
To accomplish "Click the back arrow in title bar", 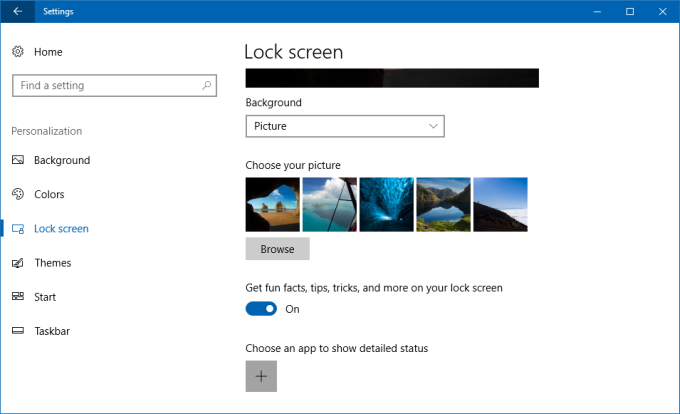I will pyautogui.click(x=17, y=11).
